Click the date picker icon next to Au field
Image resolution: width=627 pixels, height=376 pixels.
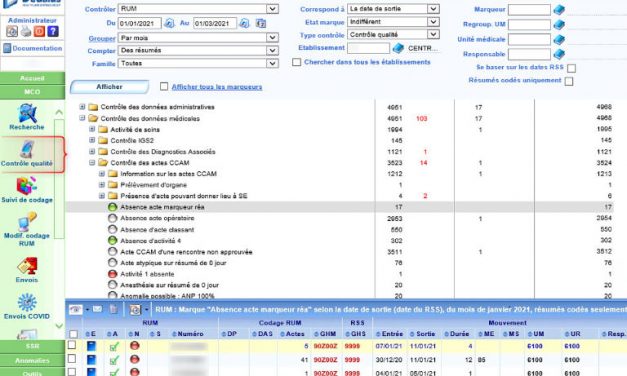pyautogui.click(x=244, y=23)
